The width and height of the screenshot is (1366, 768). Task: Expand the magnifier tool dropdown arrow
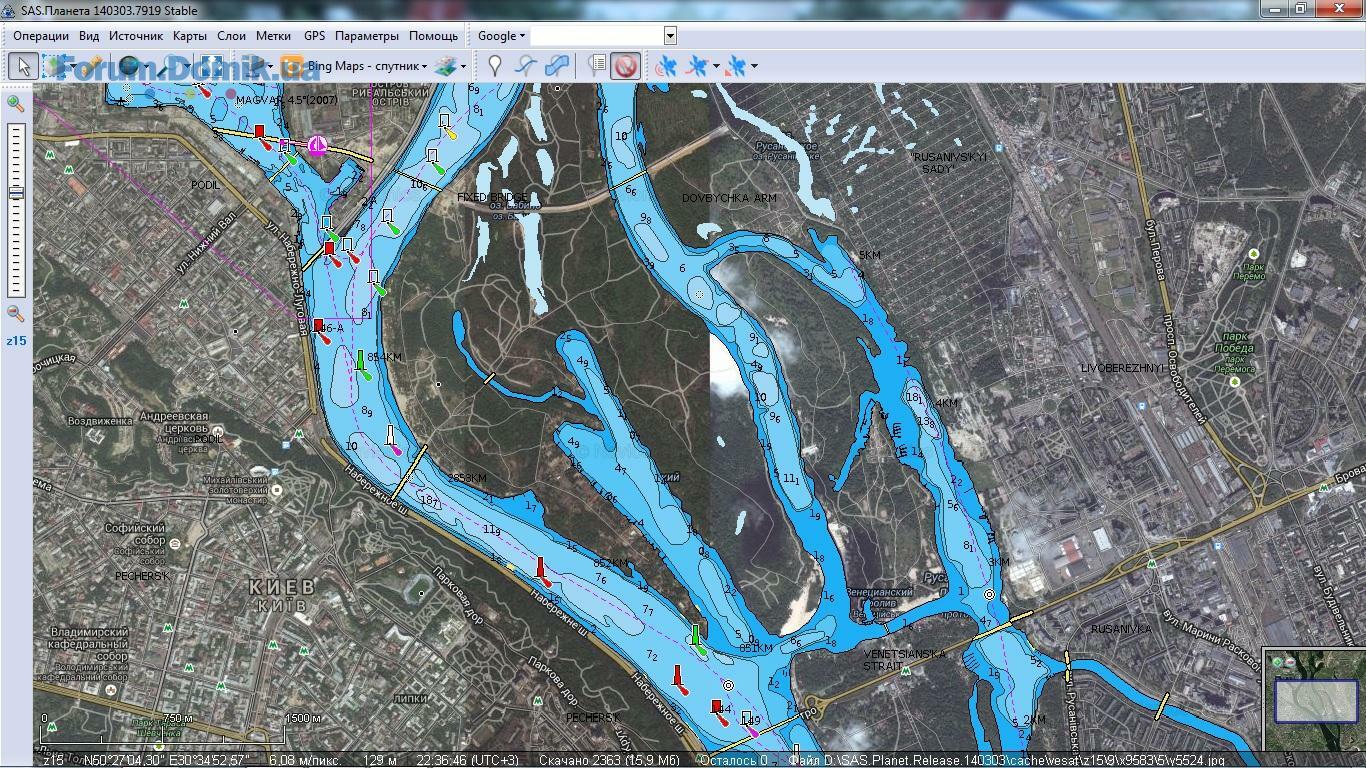coord(187,66)
